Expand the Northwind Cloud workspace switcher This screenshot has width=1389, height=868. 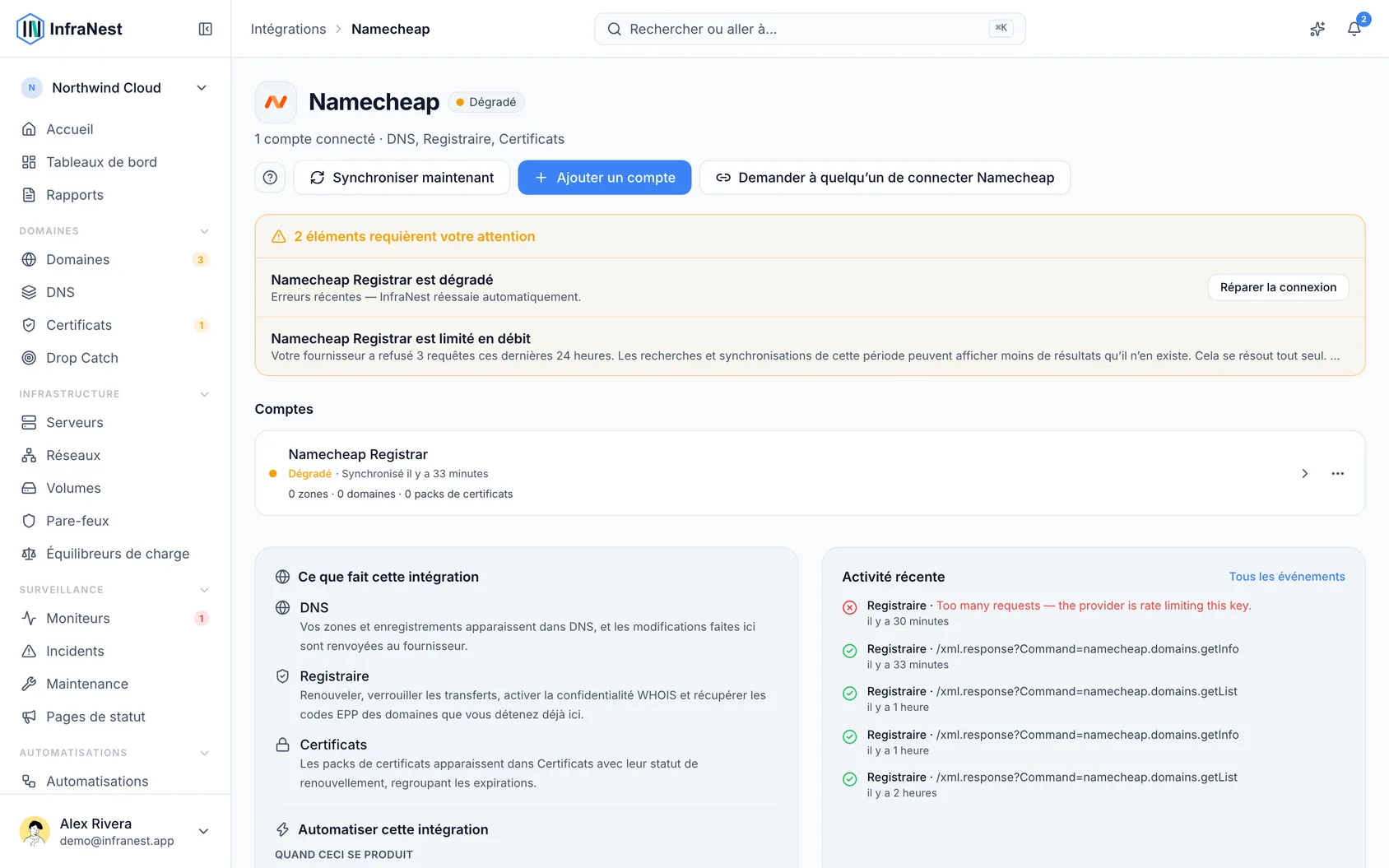tap(115, 88)
